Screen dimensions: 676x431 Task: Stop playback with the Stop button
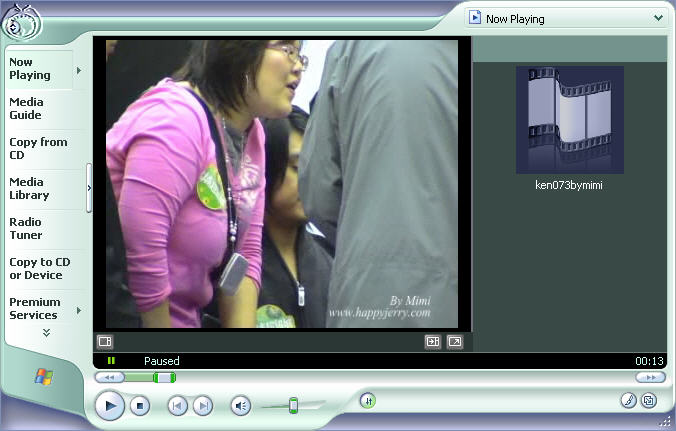coord(140,406)
